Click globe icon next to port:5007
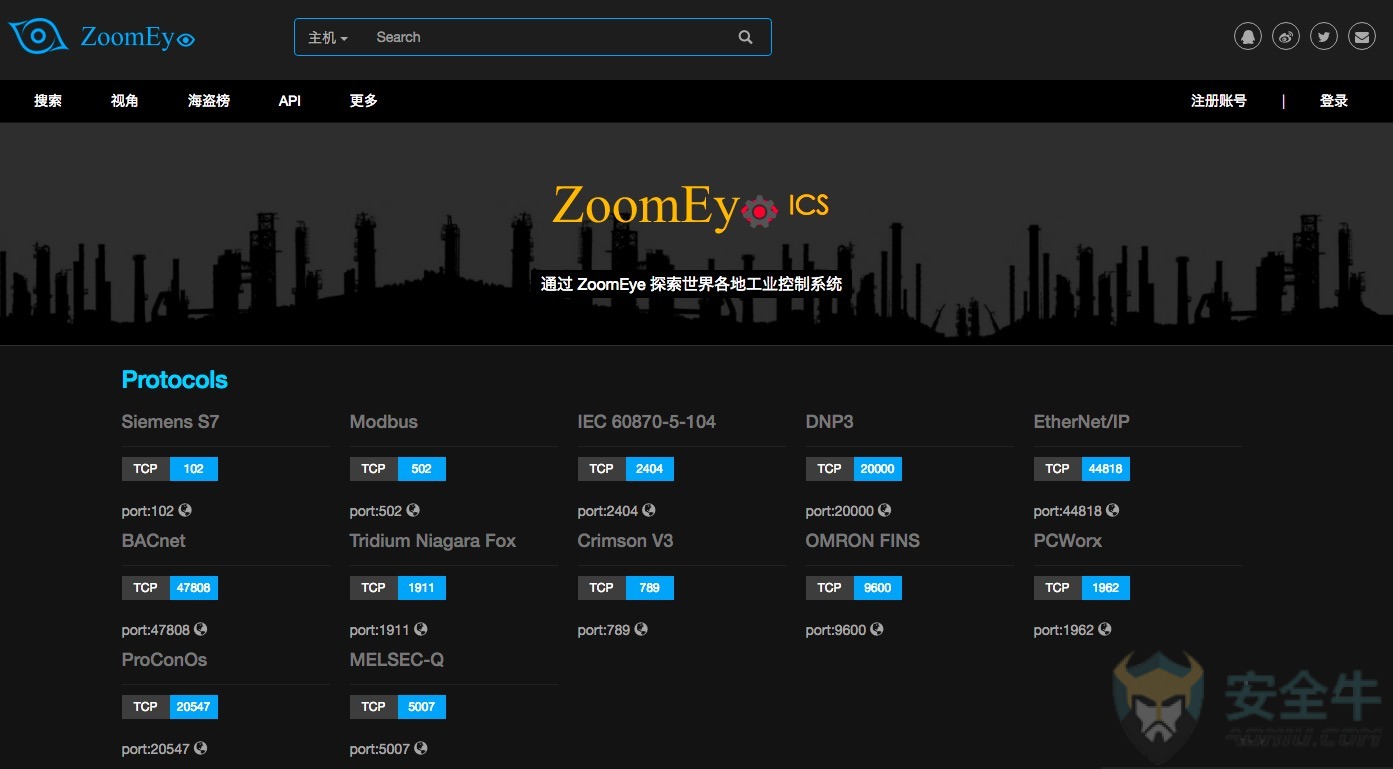The width and height of the screenshot is (1393, 769). pos(421,748)
